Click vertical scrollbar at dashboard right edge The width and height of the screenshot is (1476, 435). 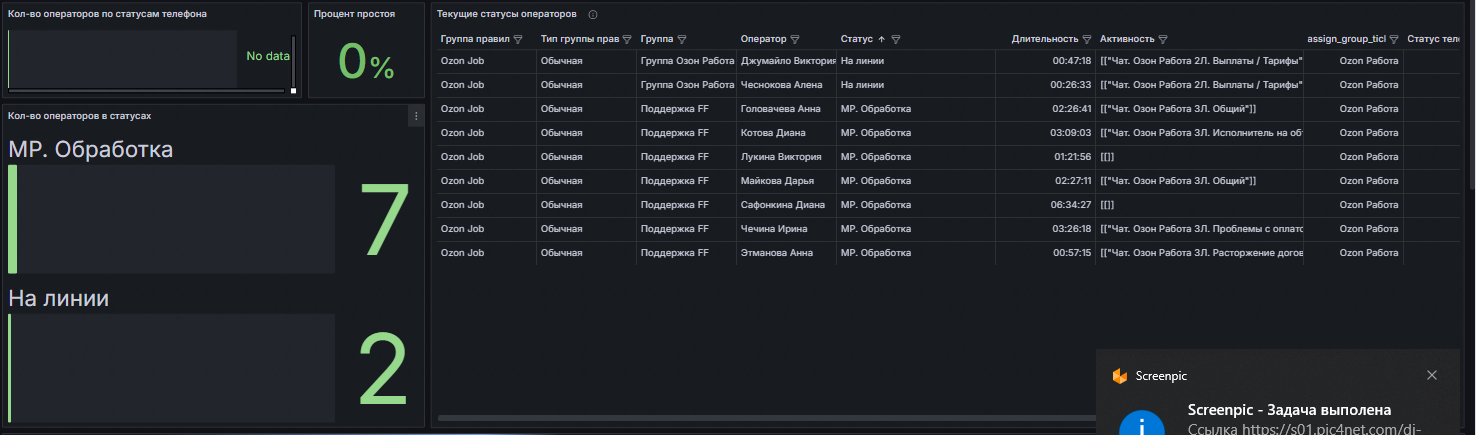tap(1472, 95)
